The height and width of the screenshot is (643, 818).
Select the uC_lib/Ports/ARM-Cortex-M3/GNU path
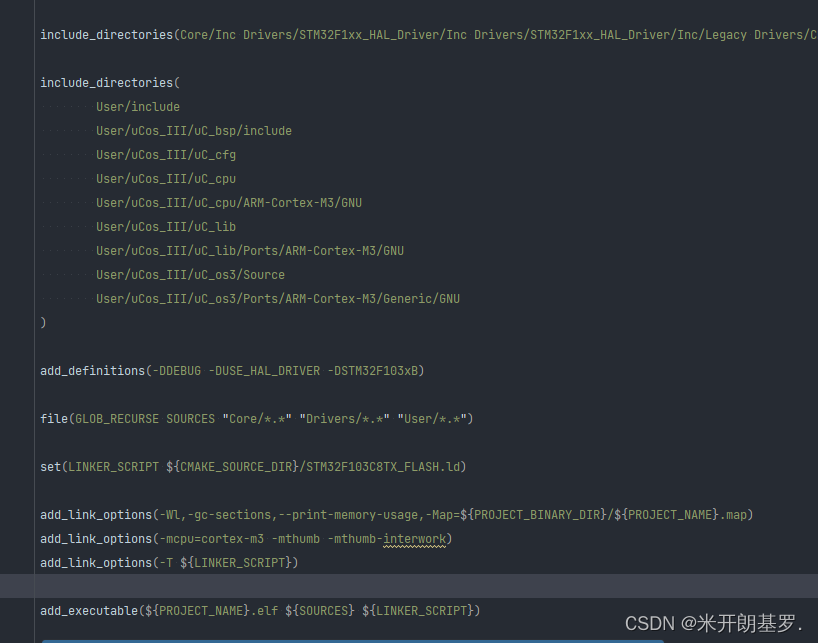click(x=249, y=250)
